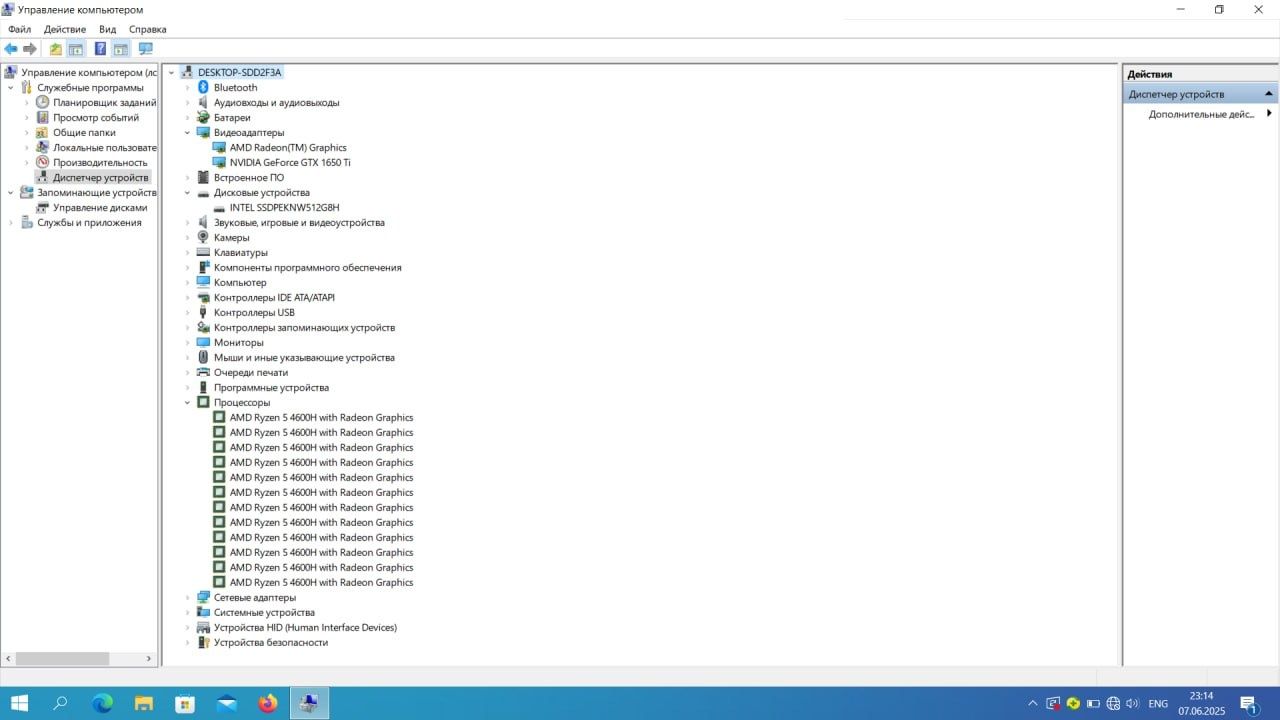Expand the Сетевые адаптеры node
Viewport: 1280px width, 720px height.
point(187,598)
